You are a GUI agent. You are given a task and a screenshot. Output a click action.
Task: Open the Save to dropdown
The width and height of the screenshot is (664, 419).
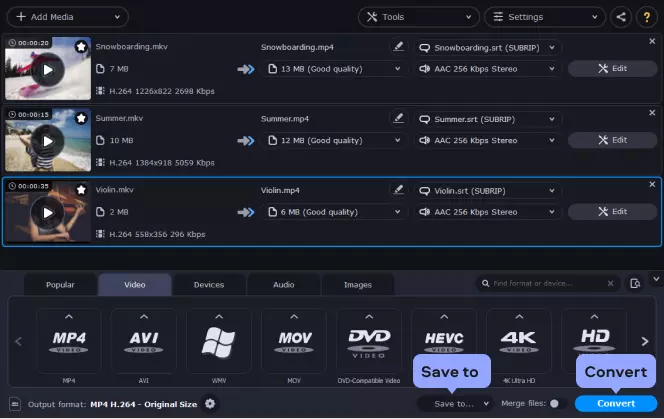[455, 404]
